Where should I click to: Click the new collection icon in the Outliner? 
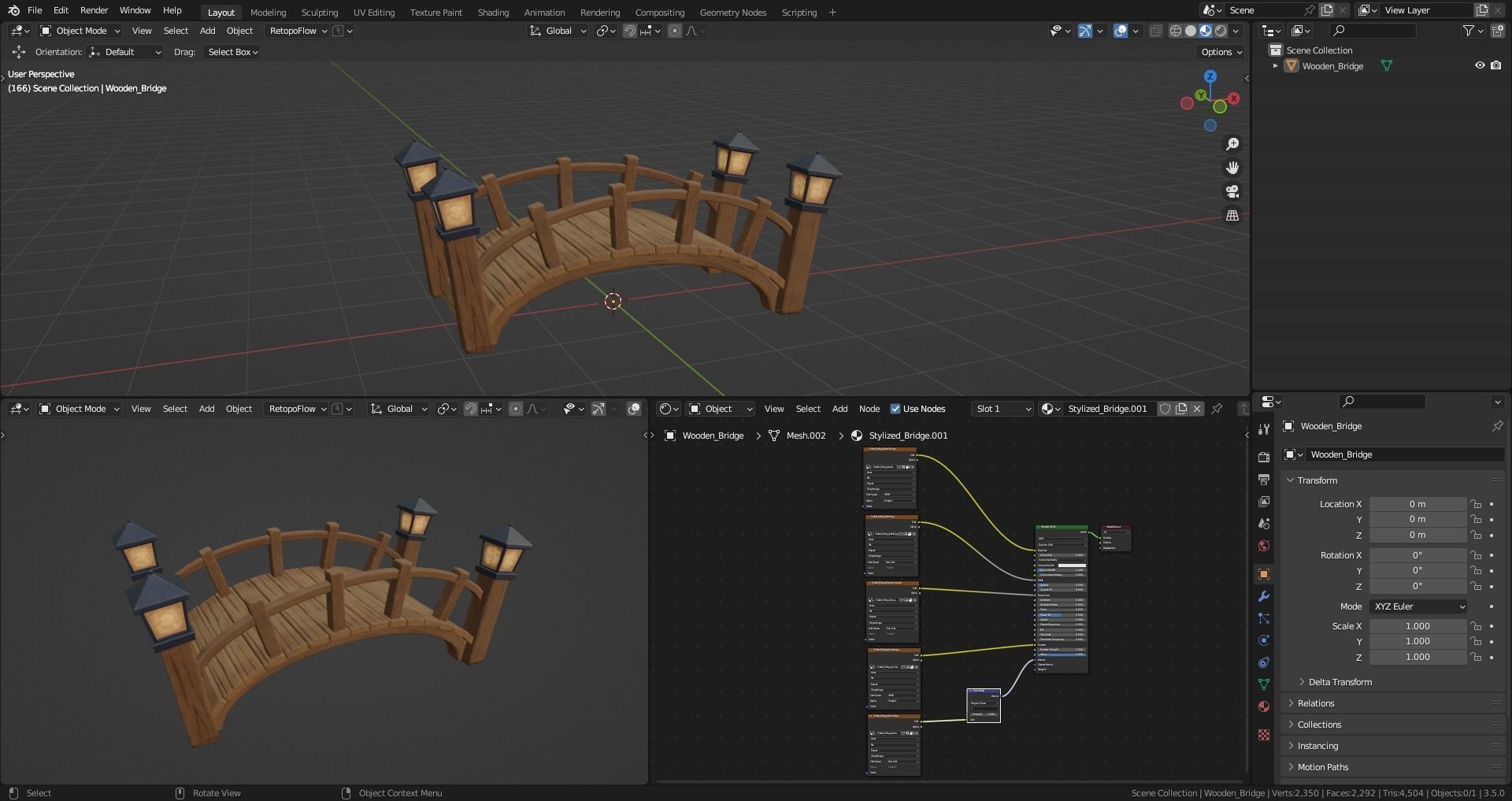[x=1498, y=31]
